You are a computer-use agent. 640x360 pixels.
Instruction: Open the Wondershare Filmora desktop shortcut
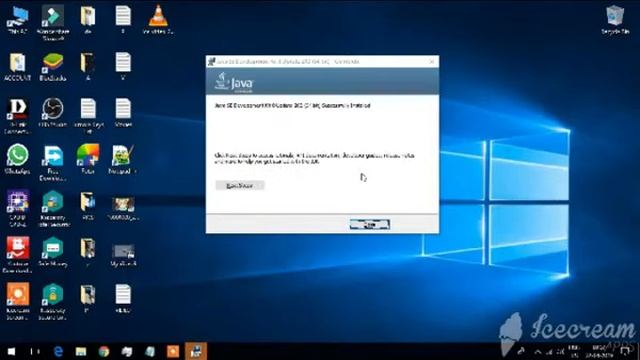(x=53, y=22)
